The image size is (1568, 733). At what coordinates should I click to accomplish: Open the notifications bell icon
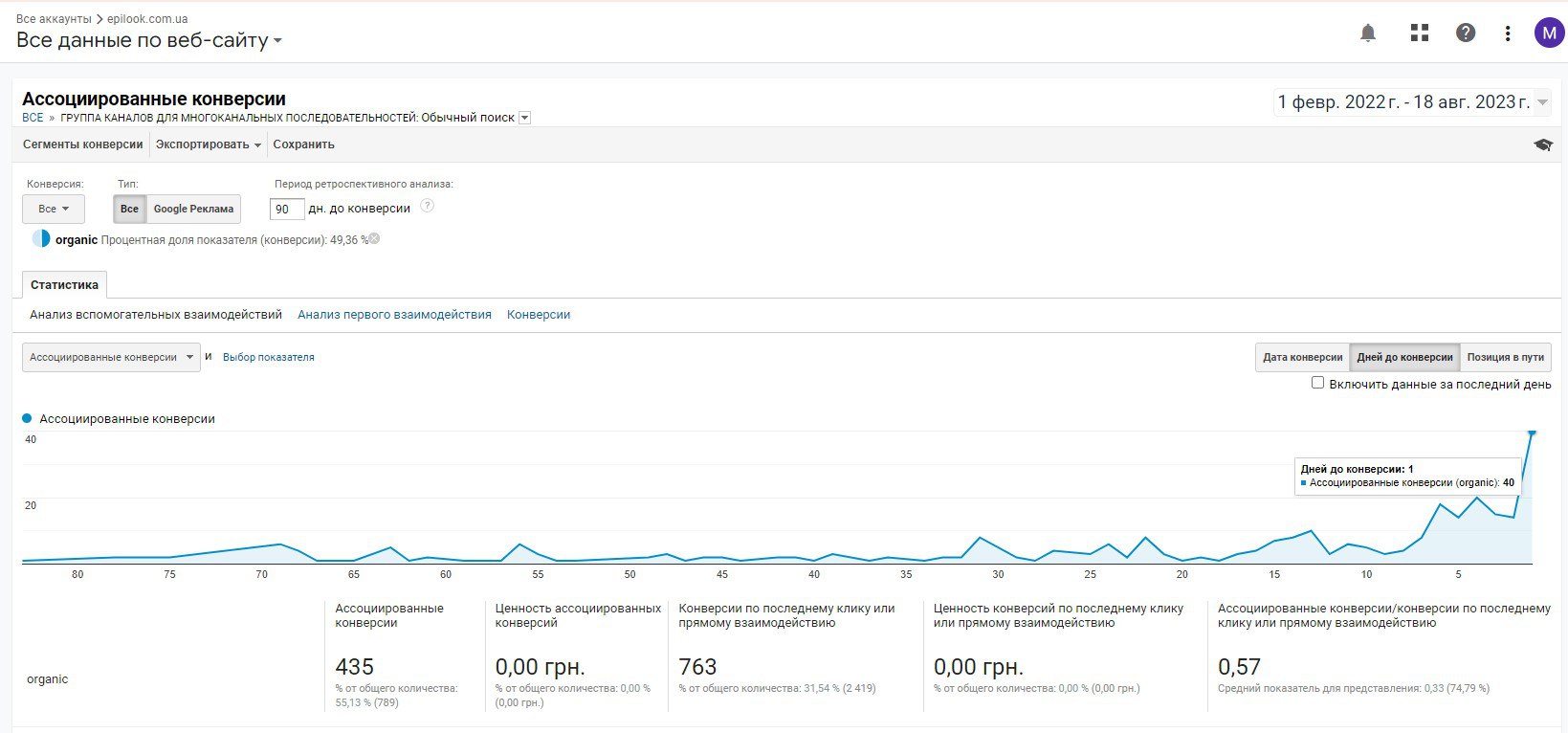pyautogui.click(x=1367, y=33)
